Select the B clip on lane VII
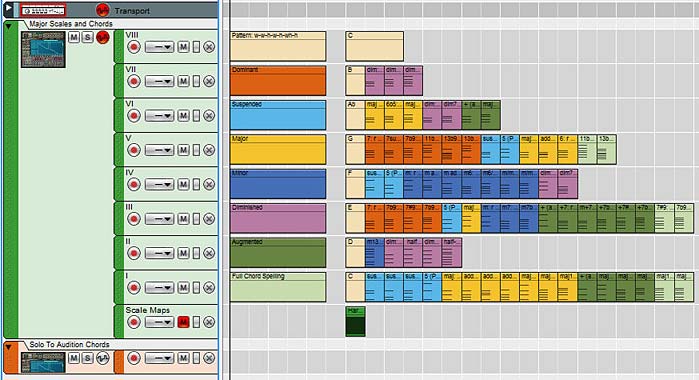Screen dimensions: 699x380 click(x=355, y=81)
